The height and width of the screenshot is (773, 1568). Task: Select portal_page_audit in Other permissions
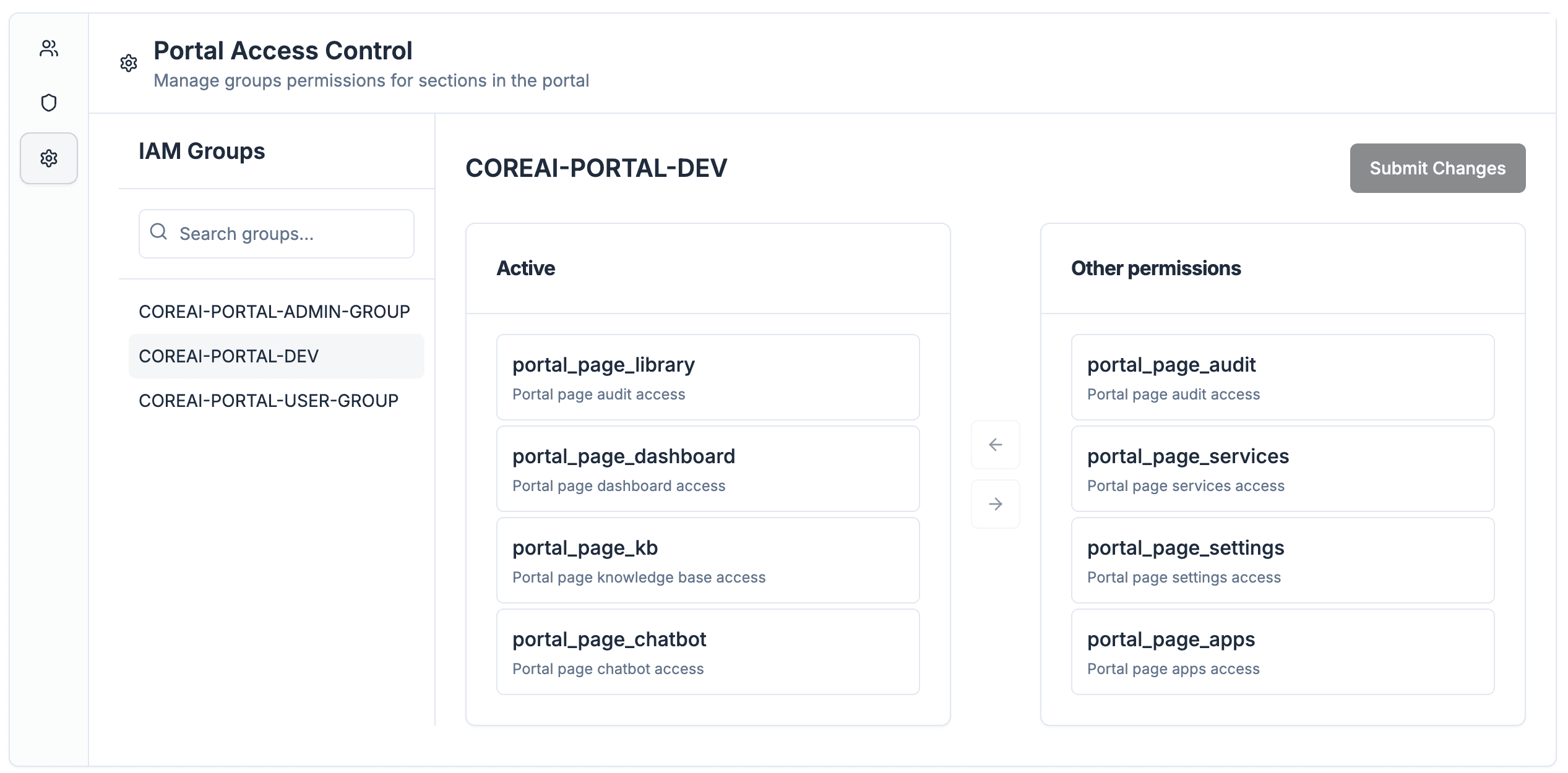click(x=1282, y=377)
